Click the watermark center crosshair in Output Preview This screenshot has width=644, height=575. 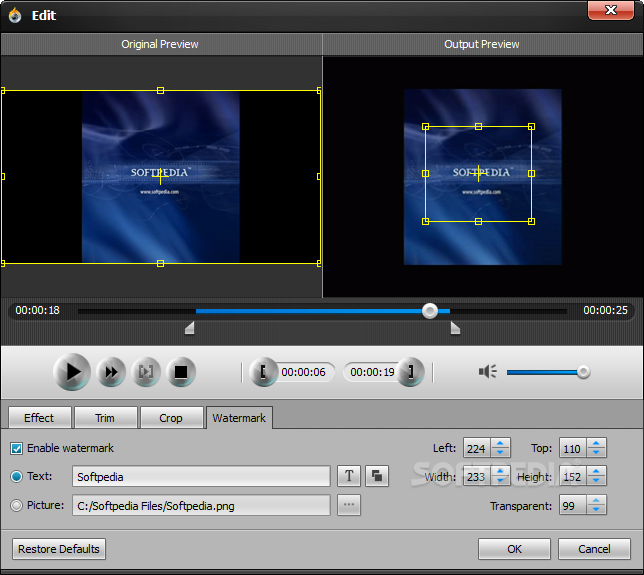pos(478,173)
